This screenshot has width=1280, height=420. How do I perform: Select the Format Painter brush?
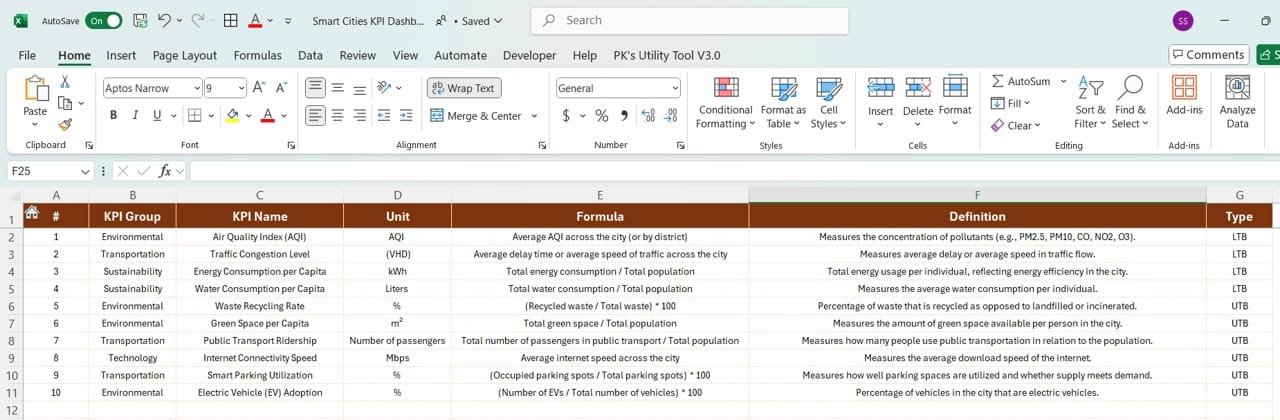click(x=65, y=125)
